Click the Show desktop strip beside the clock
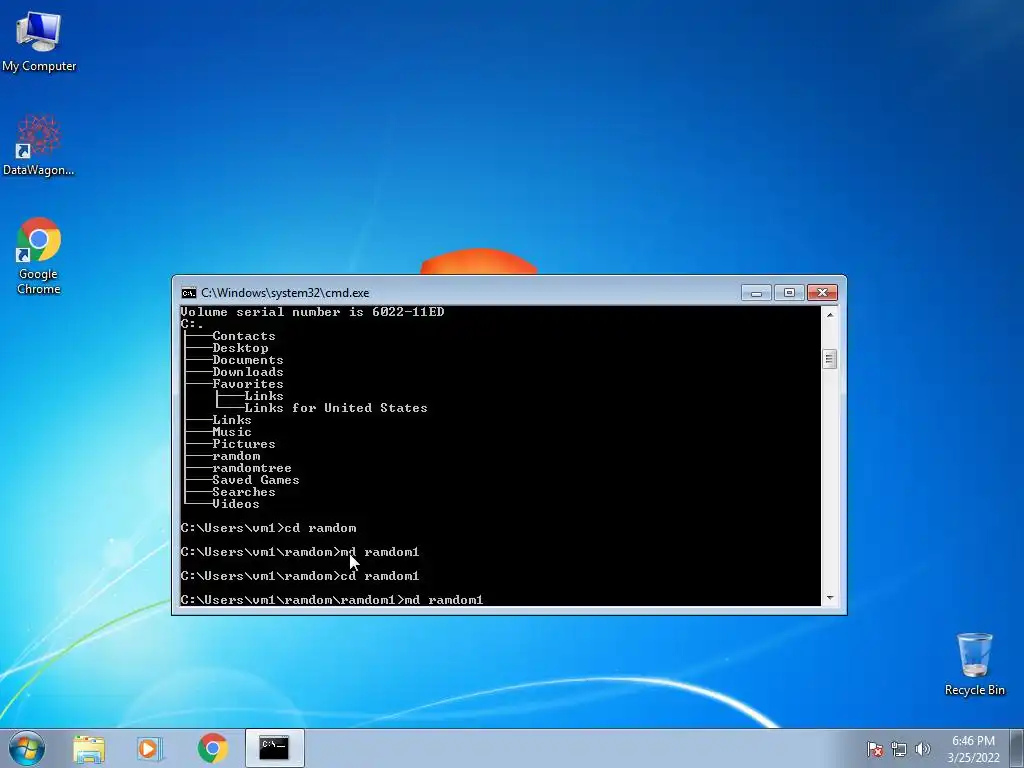The image size is (1024, 768). pyautogui.click(x=1017, y=748)
